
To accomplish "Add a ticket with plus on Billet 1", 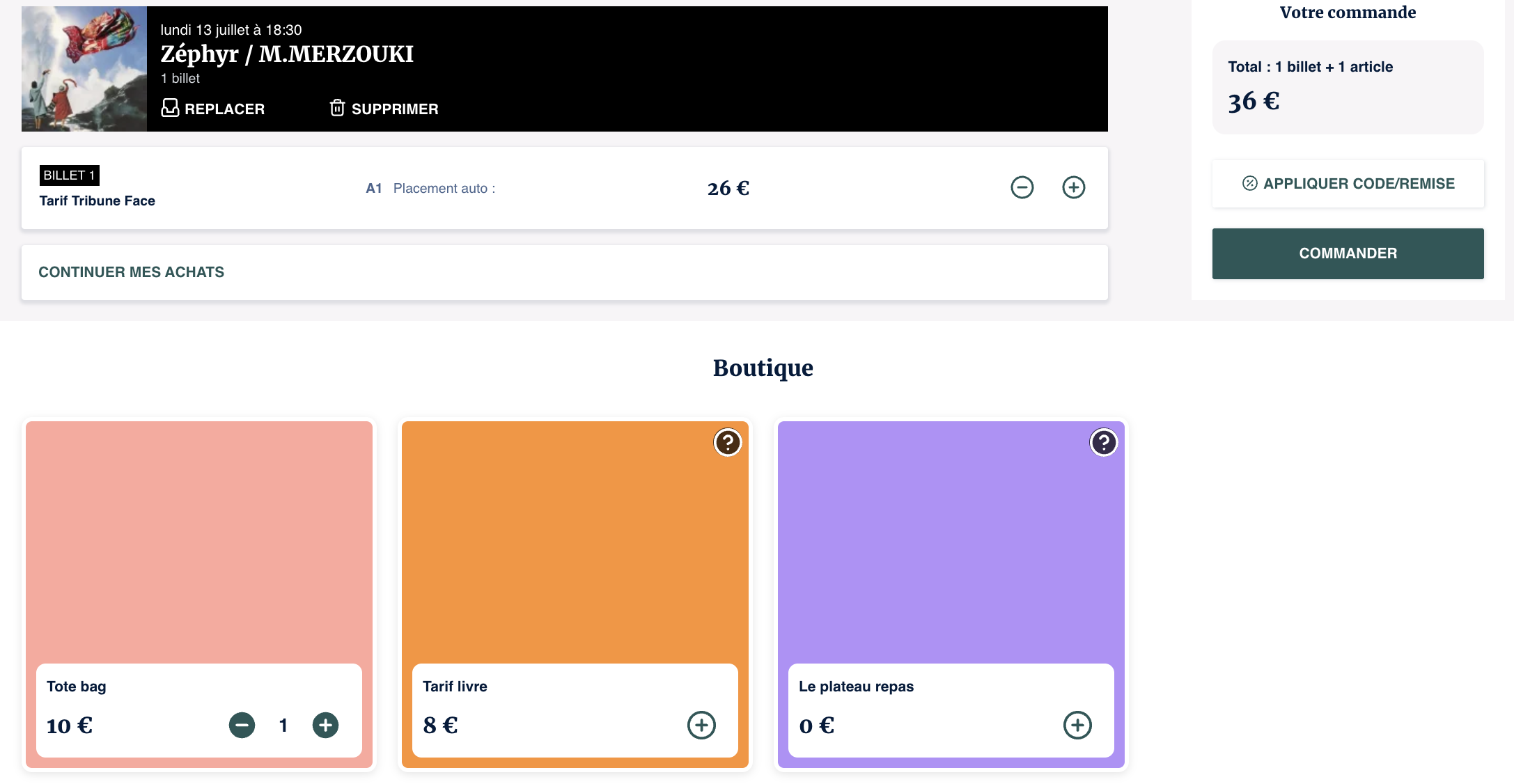I will (1073, 187).
